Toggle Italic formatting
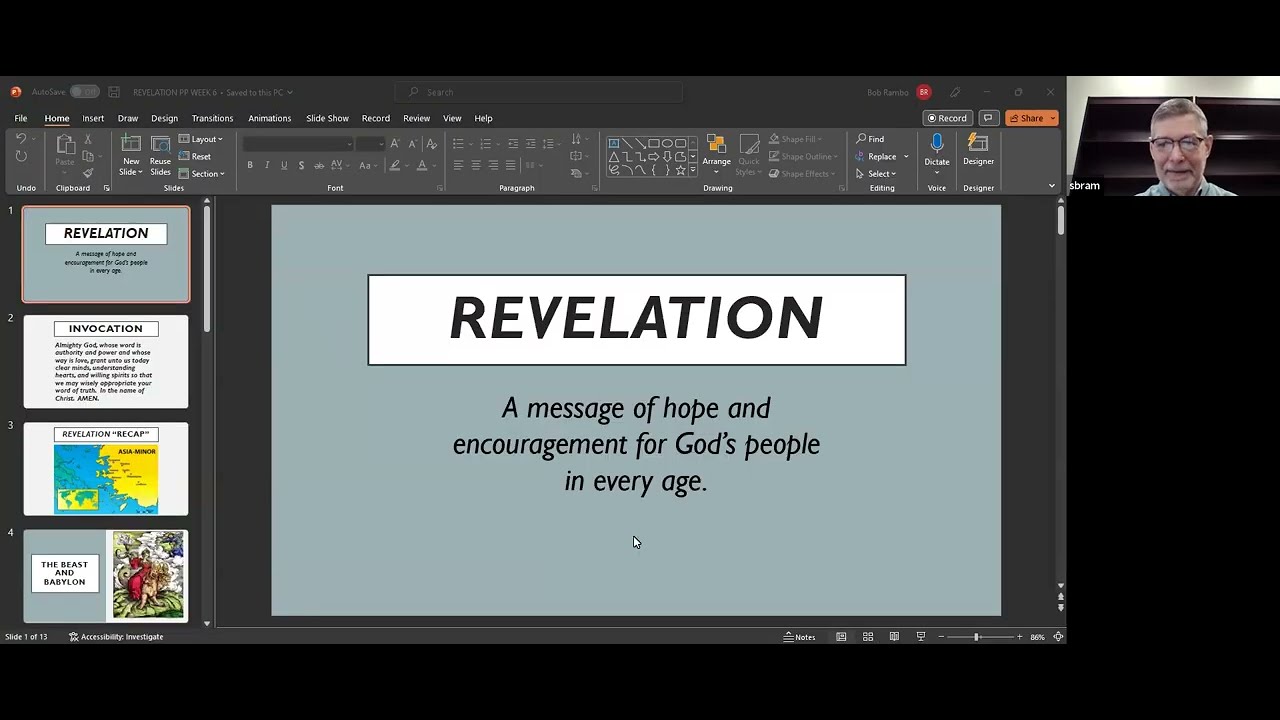Image resolution: width=1280 pixels, height=720 pixels. pyautogui.click(x=267, y=165)
